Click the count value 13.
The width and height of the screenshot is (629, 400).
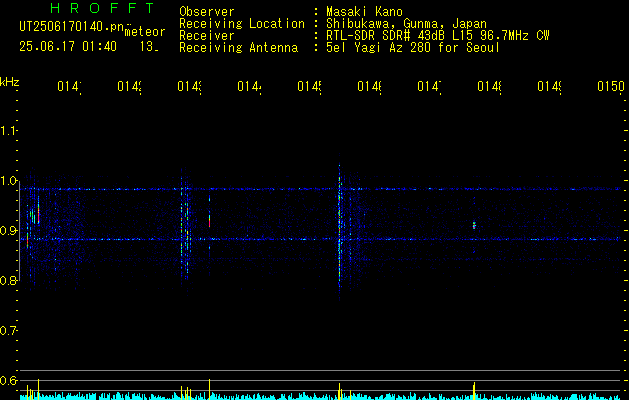coord(149,47)
